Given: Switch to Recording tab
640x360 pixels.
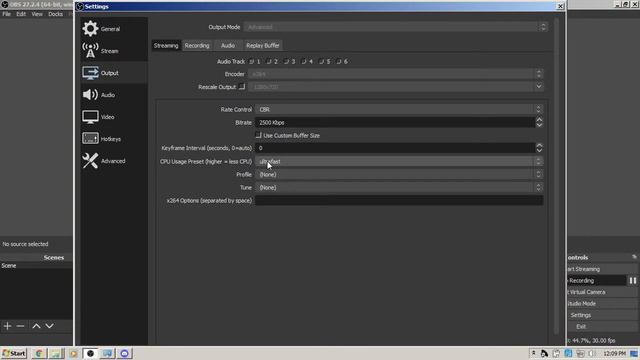Looking at the screenshot, I should pos(197,45).
